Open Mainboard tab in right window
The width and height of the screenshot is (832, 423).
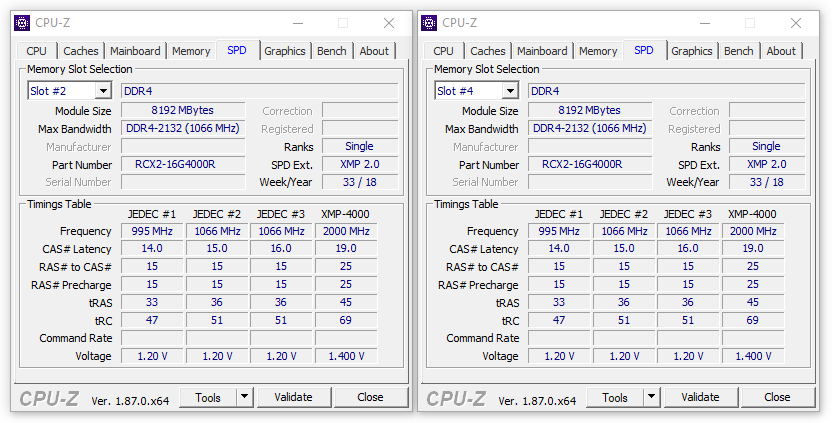542,51
